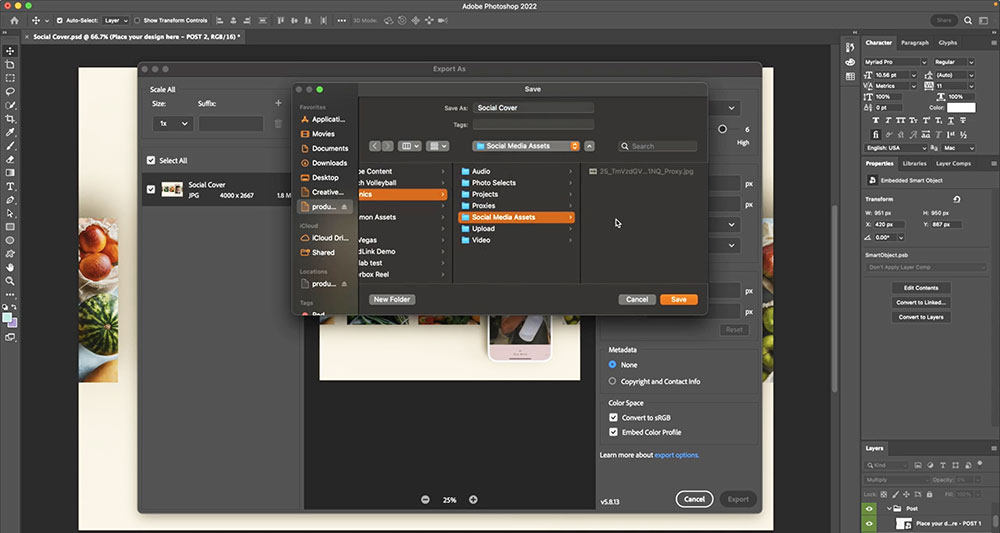The height and width of the screenshot is (533, 1000).
Task: Select the Move tool in the left toolbar
Action: (10, 51)
